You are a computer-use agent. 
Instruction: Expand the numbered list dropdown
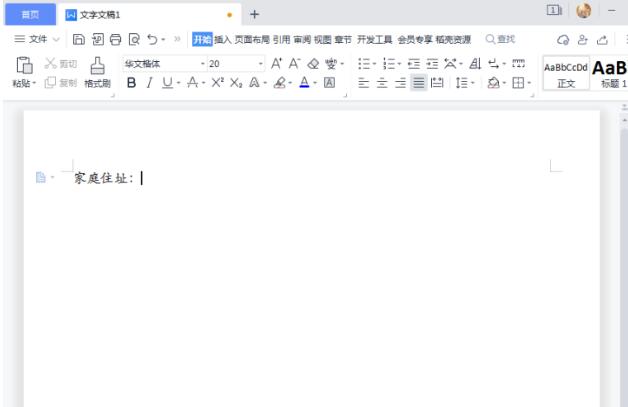pos(399,64)
